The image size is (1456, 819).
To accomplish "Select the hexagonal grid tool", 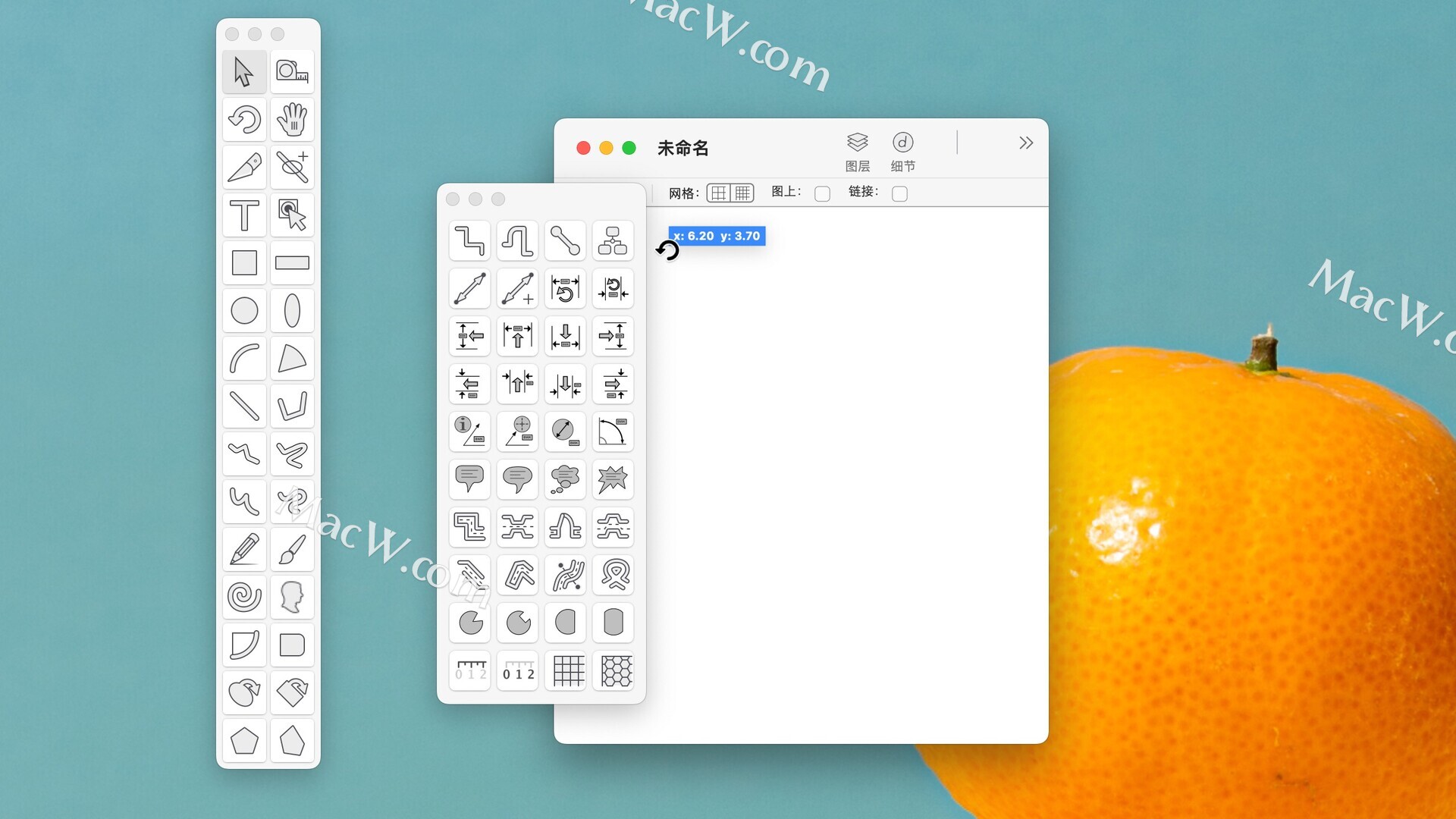I will pos(613,670).
